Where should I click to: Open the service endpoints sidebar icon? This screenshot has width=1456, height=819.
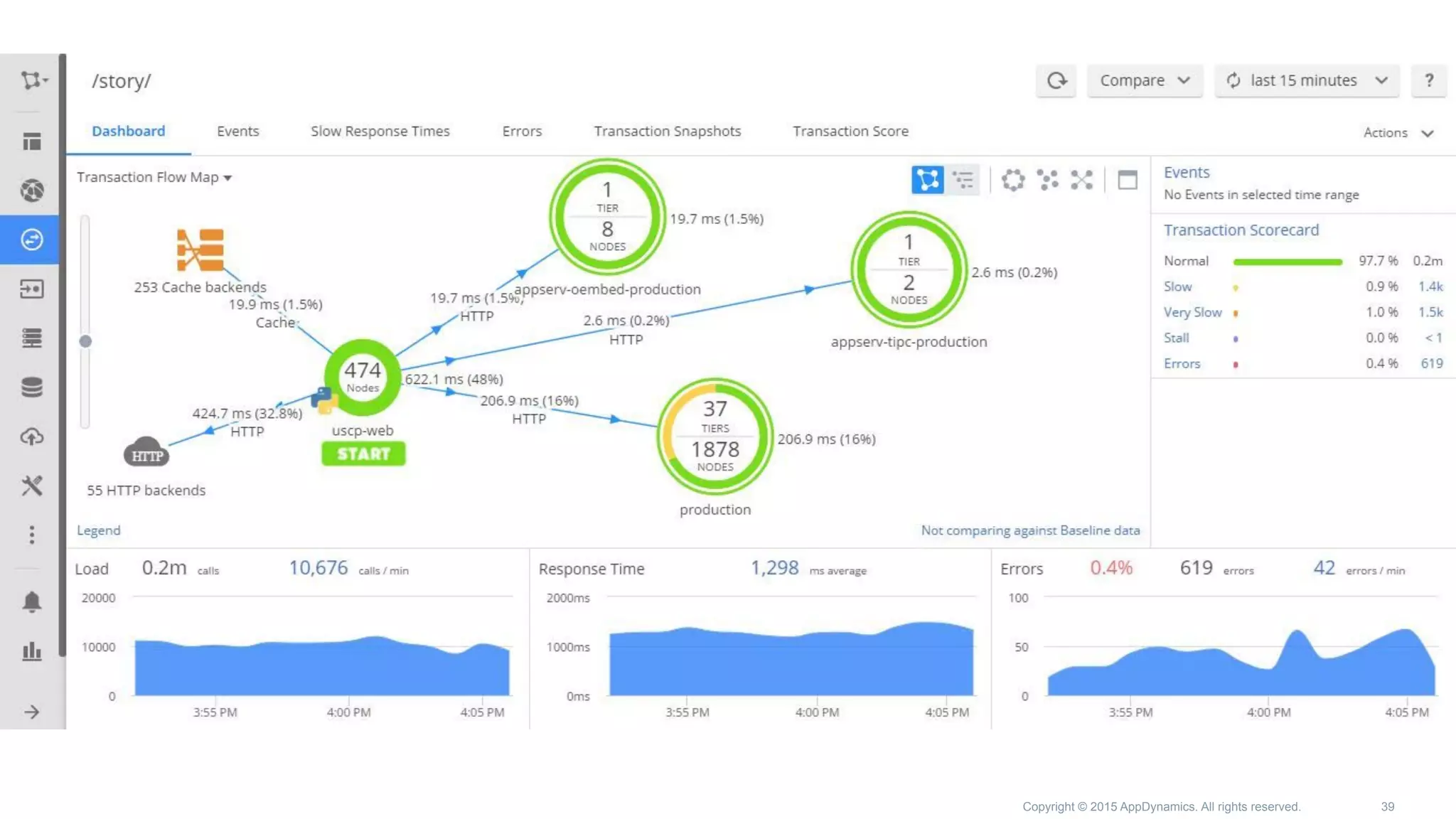pos(31,289)
